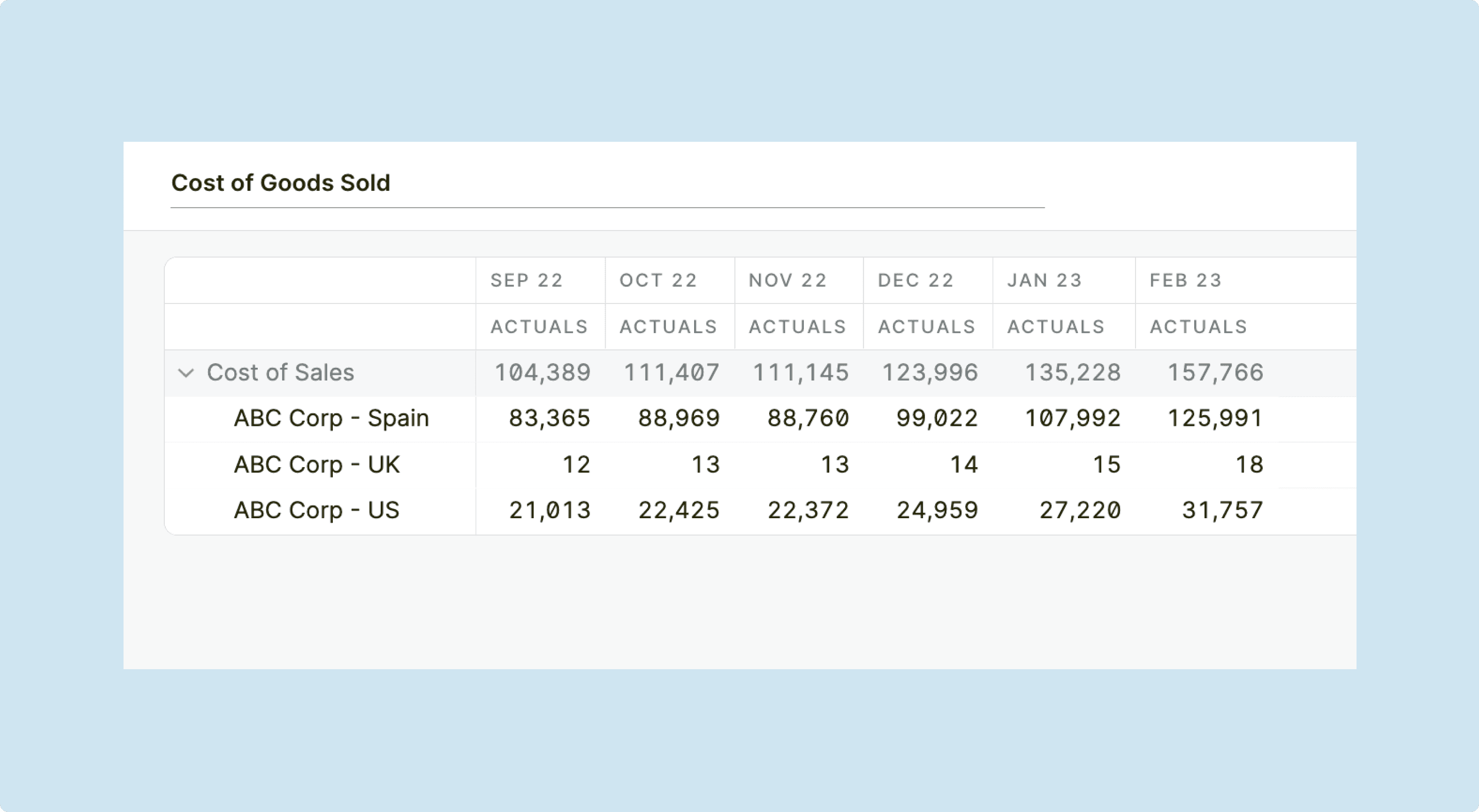
Task: Click the 18 value for ABC Corp - UK
Action: point(1250,464)
